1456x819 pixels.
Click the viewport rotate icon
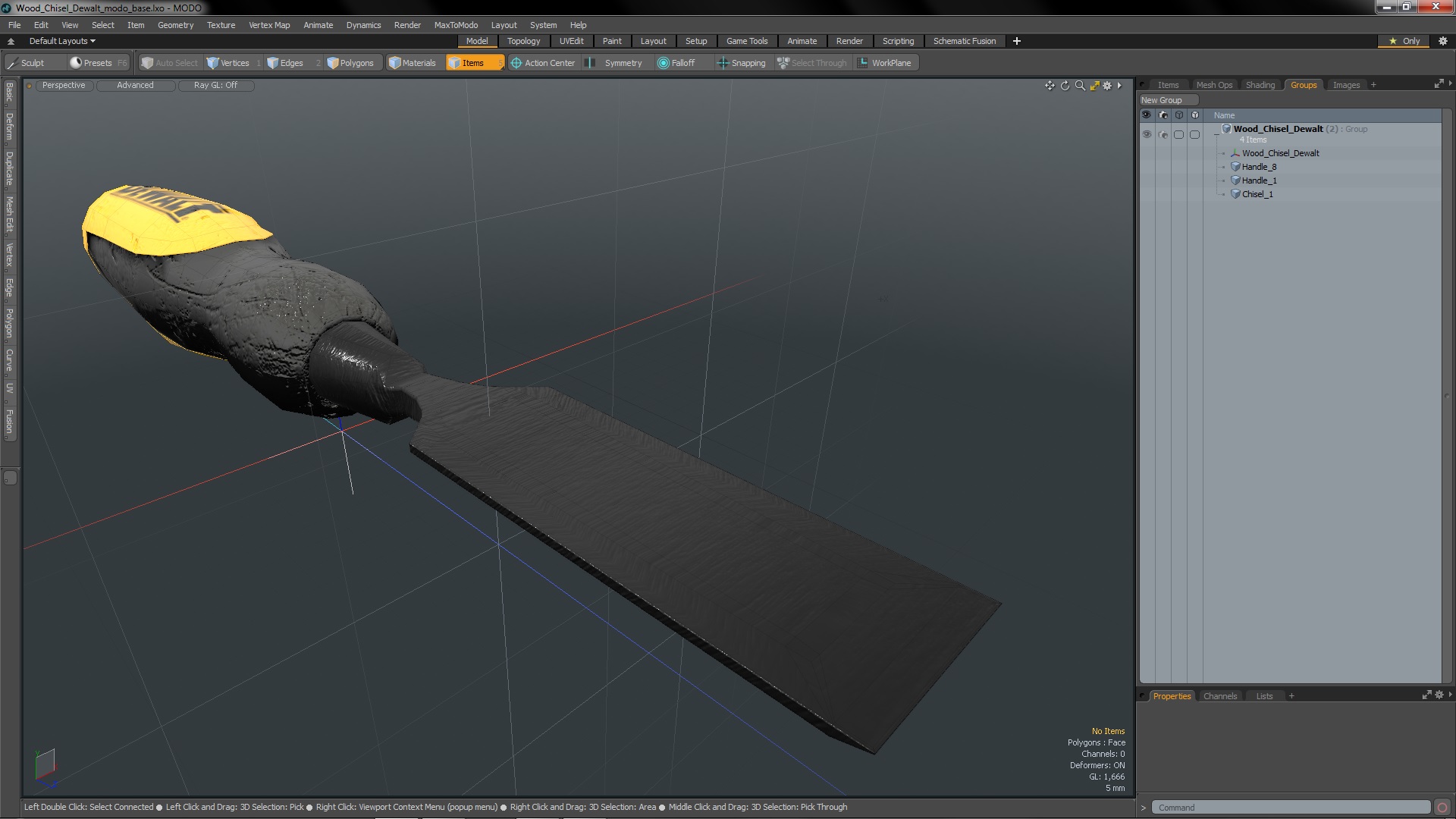point(1065,86)
